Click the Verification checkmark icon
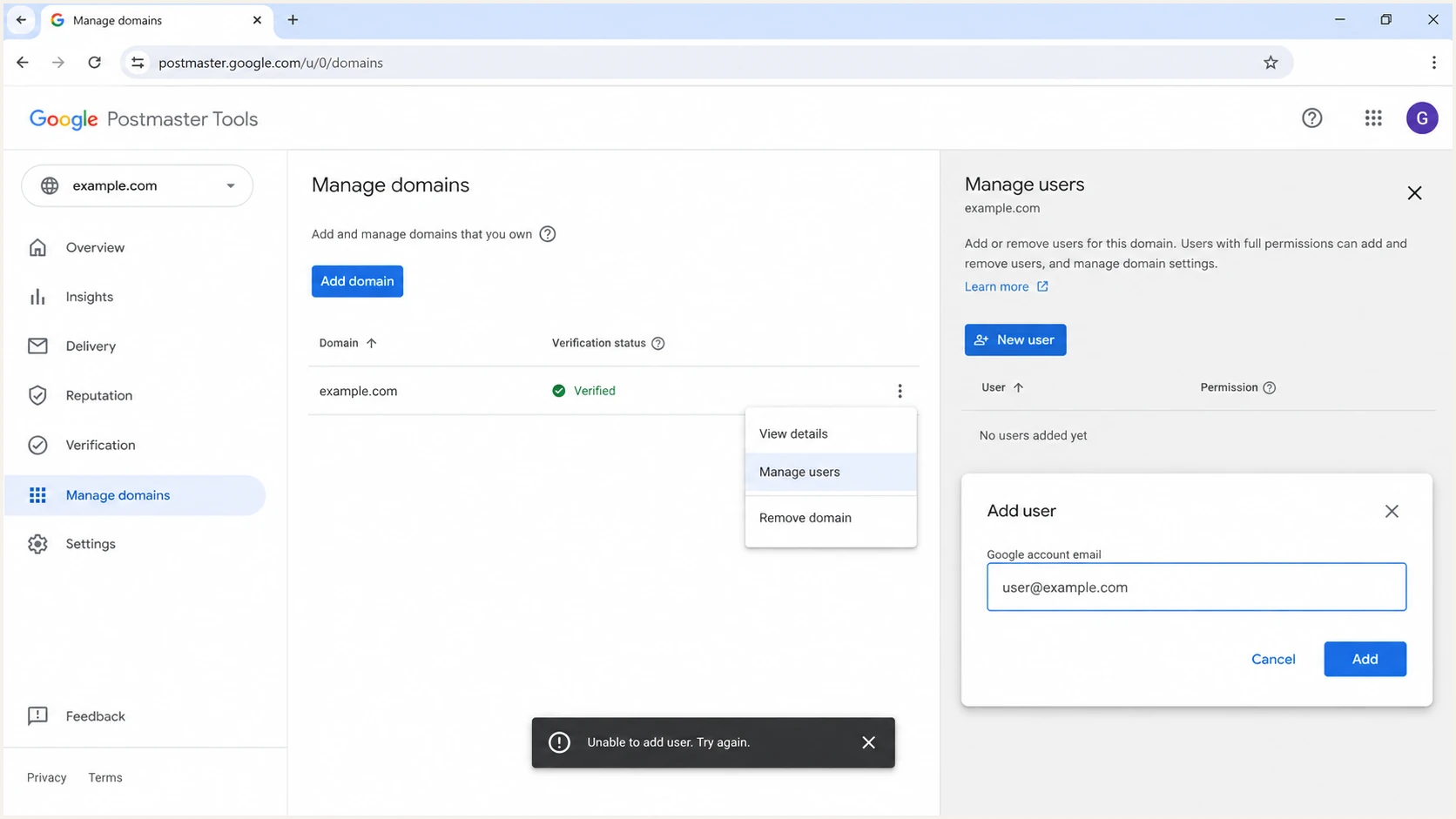 [37, 446]
